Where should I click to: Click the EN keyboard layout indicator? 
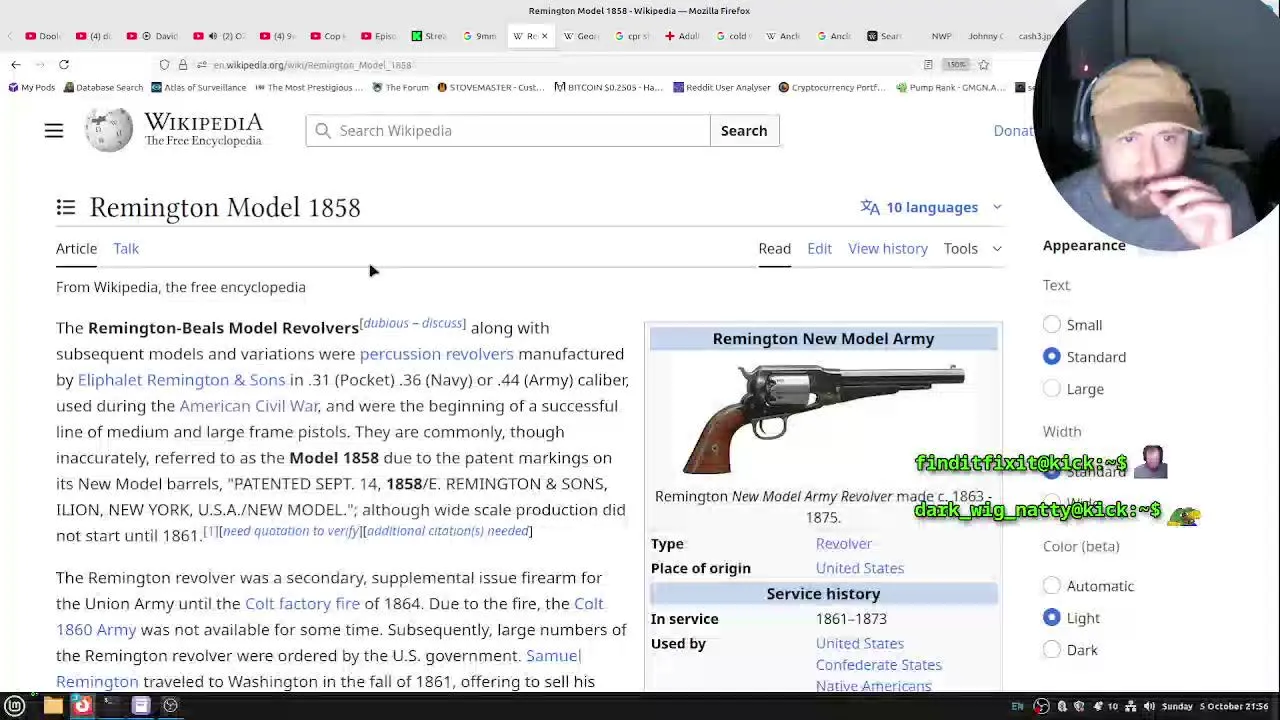click(x=1017, y=706)
